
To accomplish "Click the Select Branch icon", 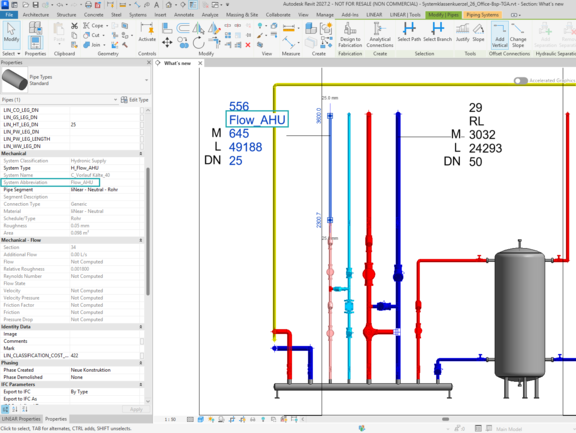I will tap(438, 32).
